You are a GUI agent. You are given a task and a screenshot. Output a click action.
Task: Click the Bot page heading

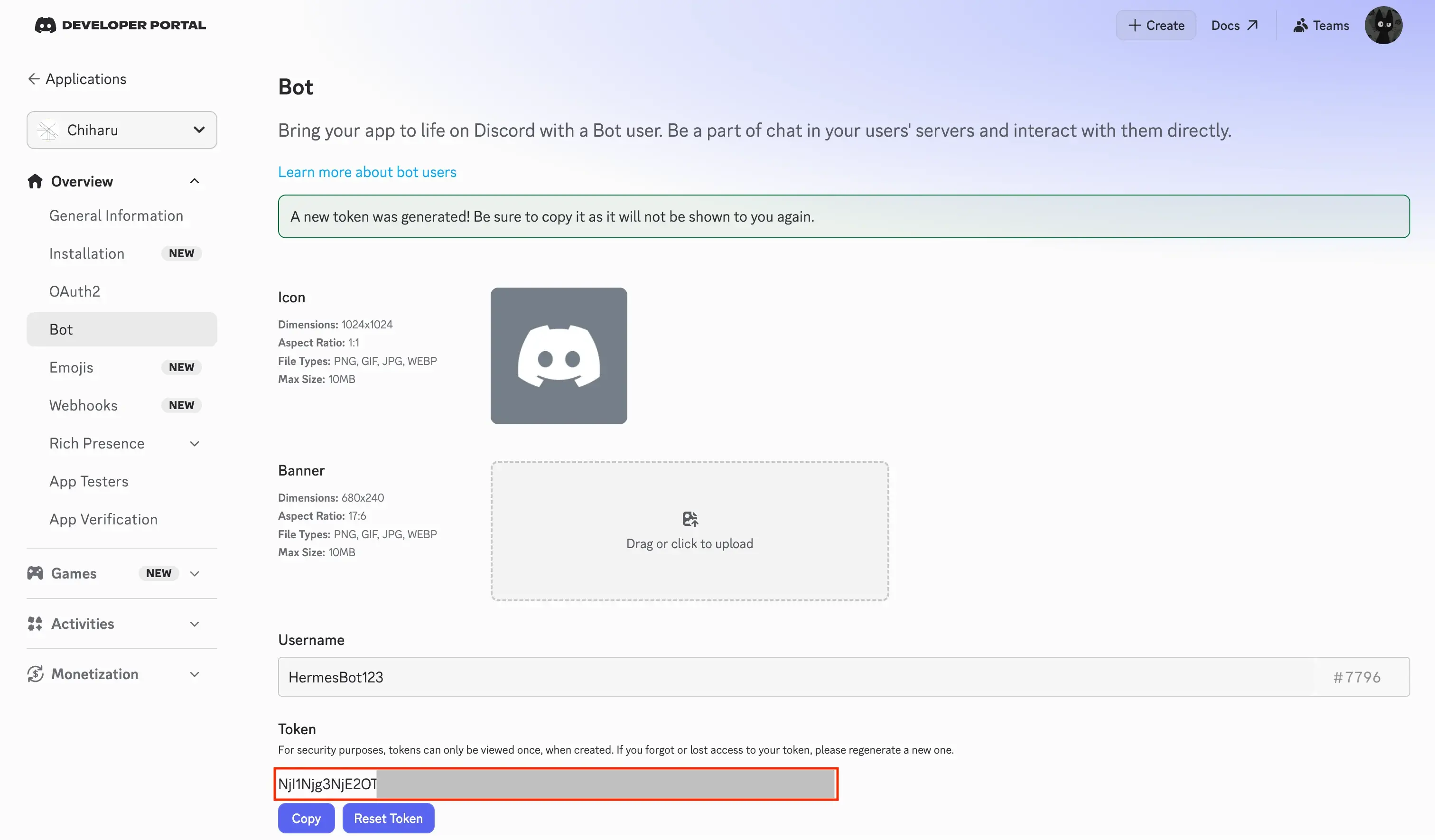pos(296,86)
